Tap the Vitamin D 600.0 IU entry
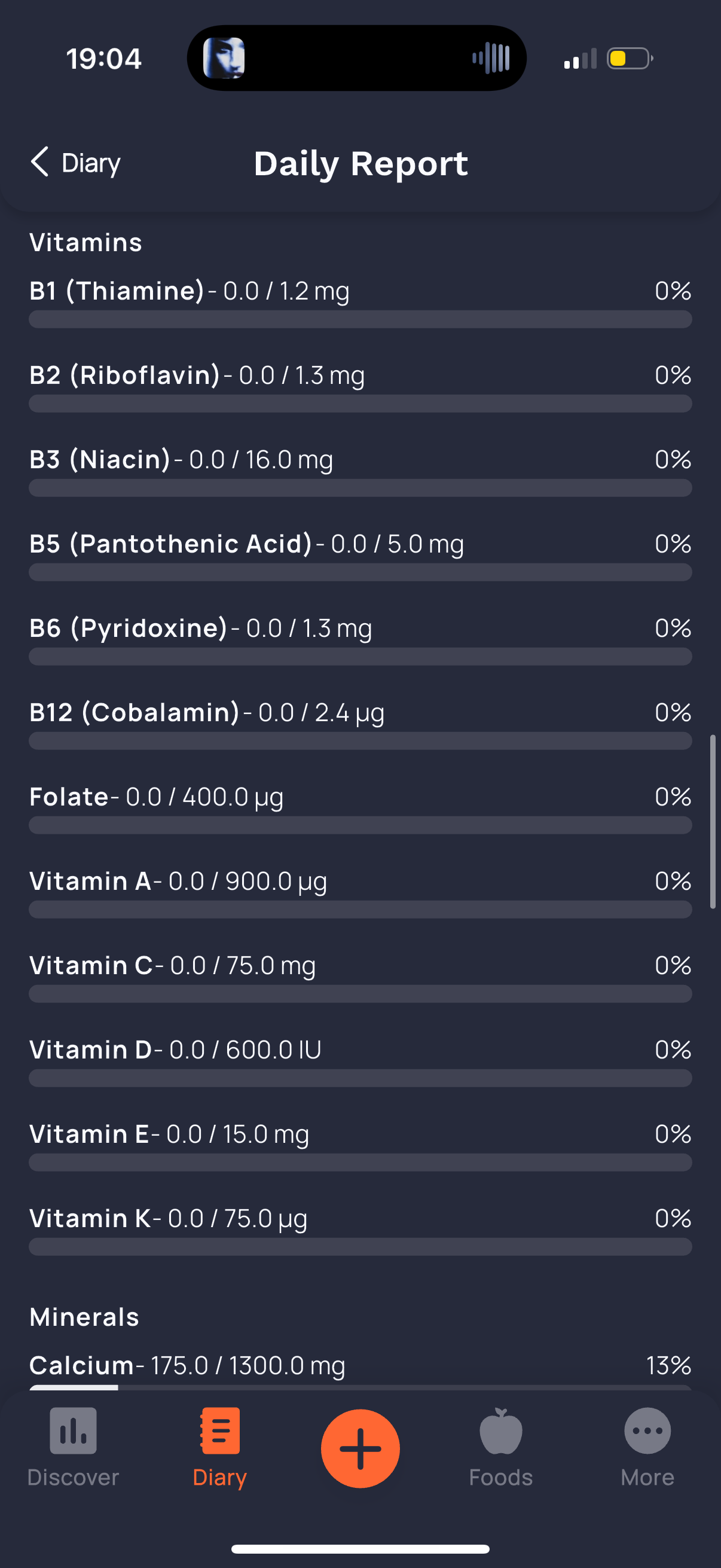The height and width of the screenshot is (1568, 721). point(360,1061)
